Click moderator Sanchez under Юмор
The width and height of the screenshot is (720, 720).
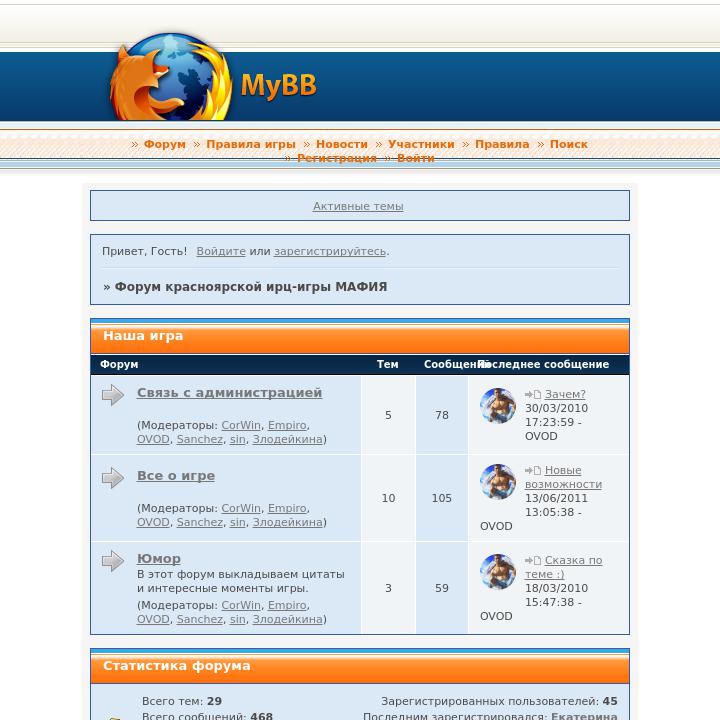(x=200, y=619)
